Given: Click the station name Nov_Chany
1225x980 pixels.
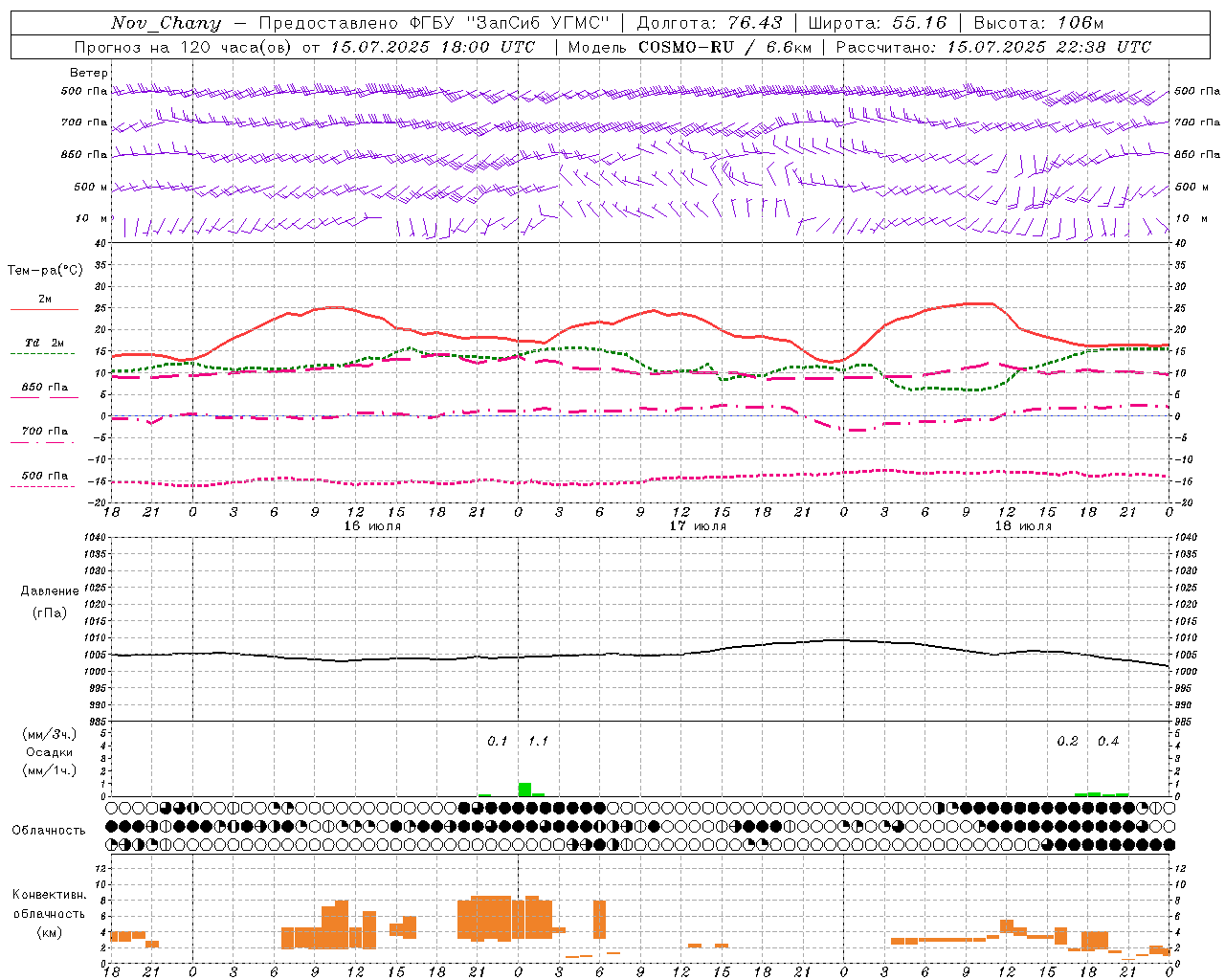Looking at the screenshot, I should pyautogui.click(x=166, y=23).
